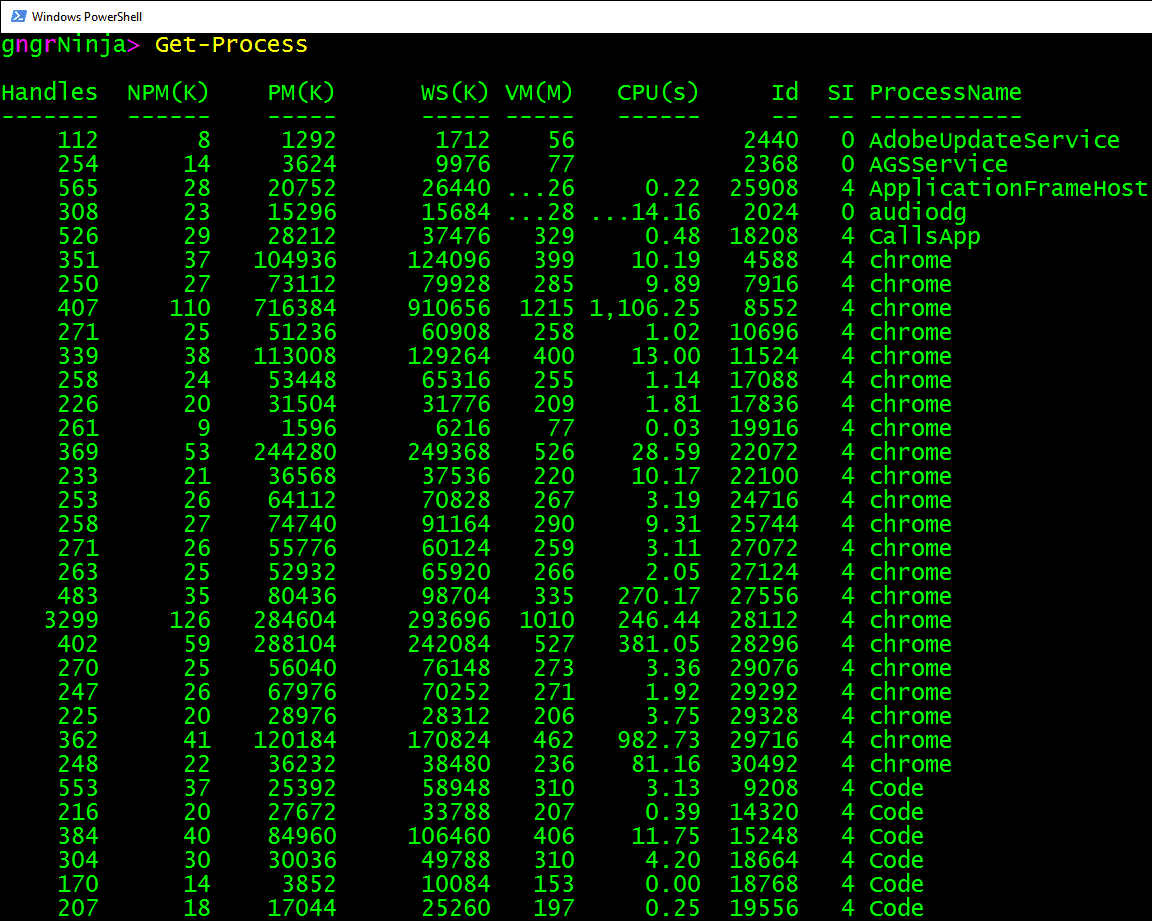This screenshot has height=921, width=1152.
Task: Click the CallsApp process name
Action: [924, 236]
